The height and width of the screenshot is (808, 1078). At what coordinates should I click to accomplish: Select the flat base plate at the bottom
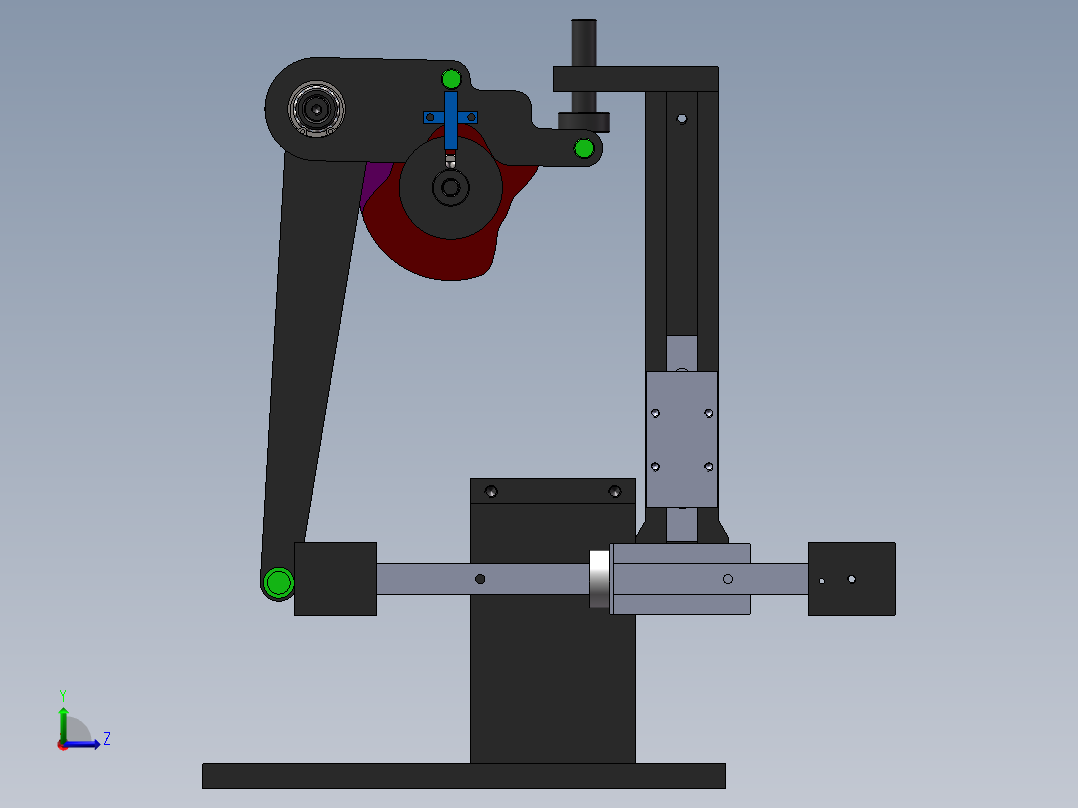pos(464,776)
